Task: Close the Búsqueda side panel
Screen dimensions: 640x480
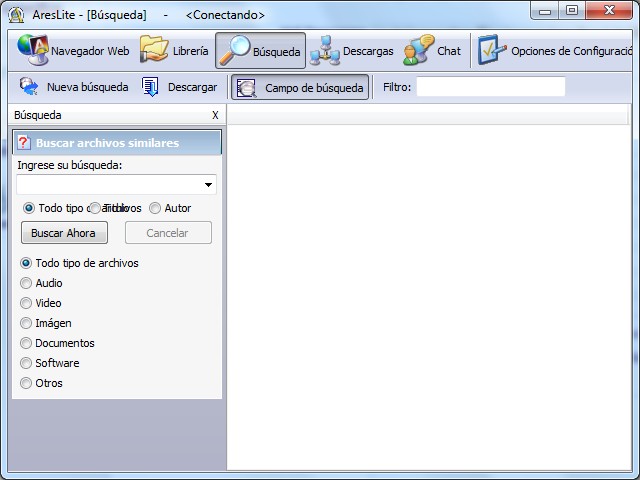Action: [x=215, y=115]
